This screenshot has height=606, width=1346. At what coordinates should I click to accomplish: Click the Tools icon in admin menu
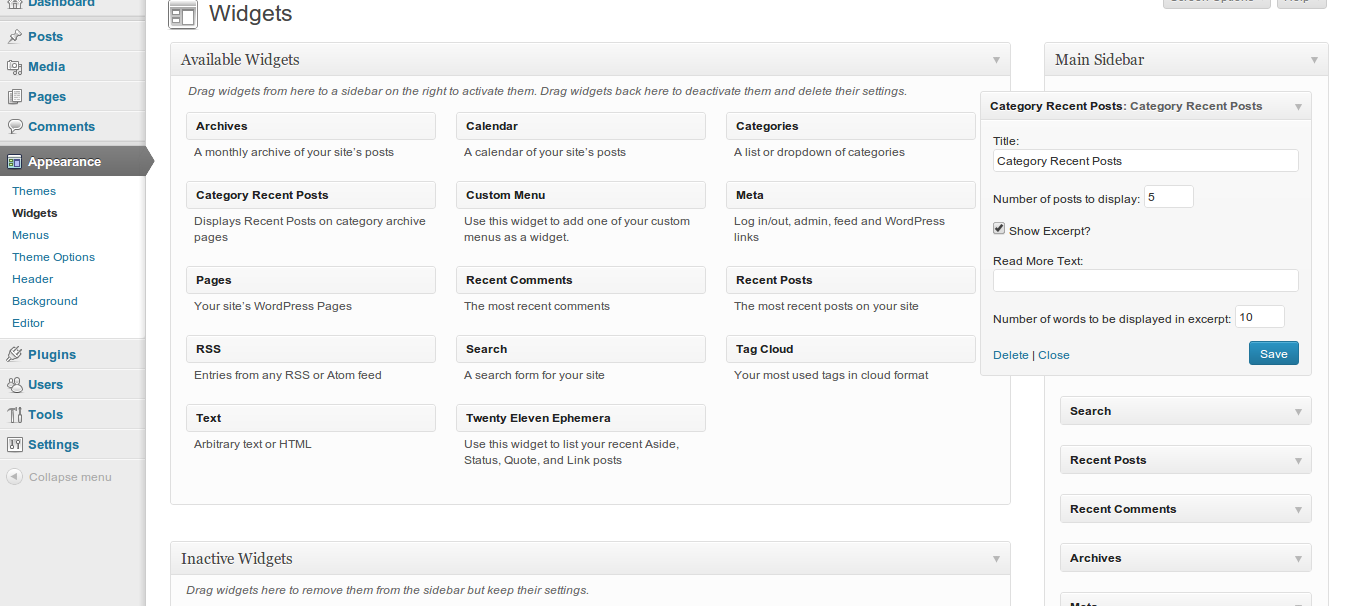[14, 415]
